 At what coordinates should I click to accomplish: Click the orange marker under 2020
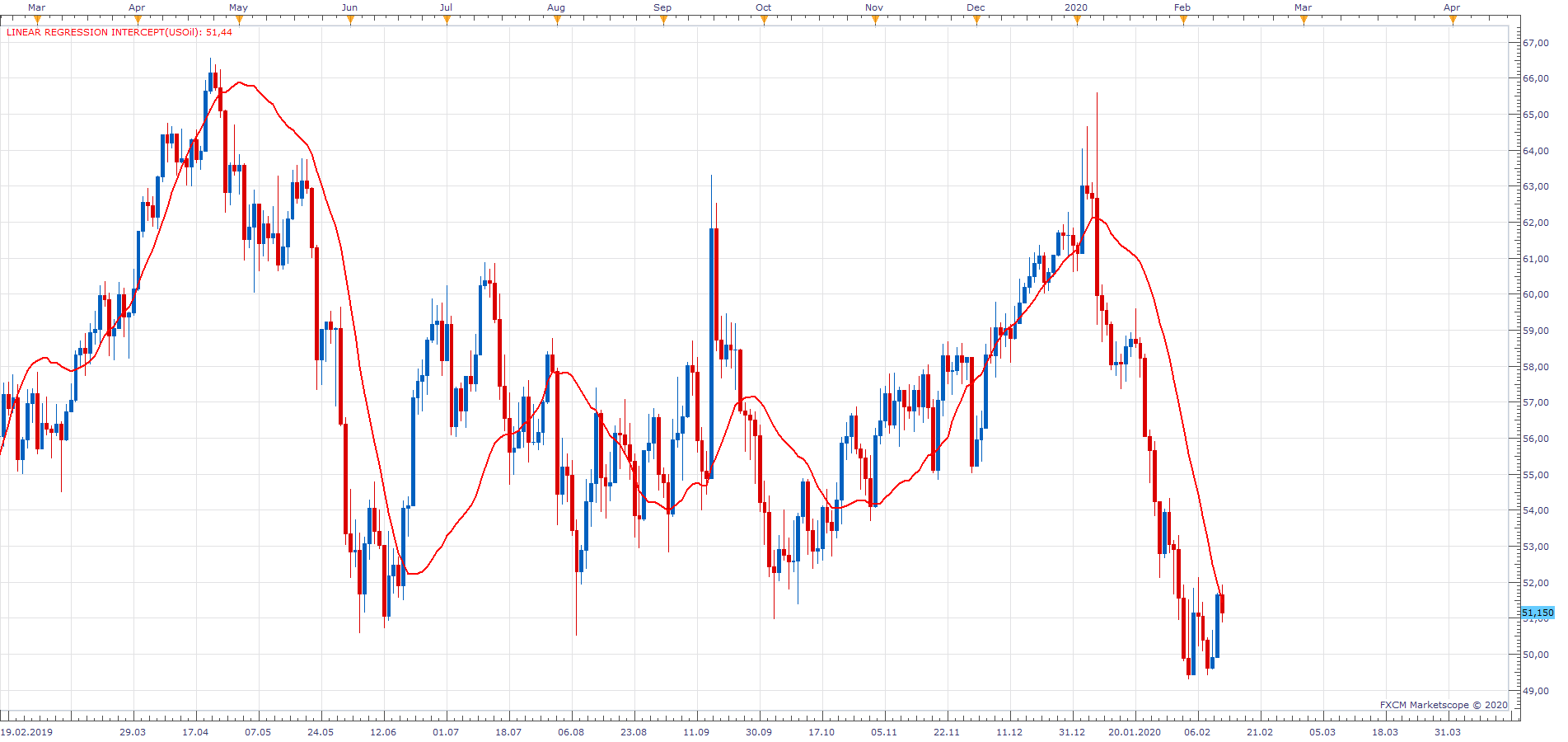1077,20
